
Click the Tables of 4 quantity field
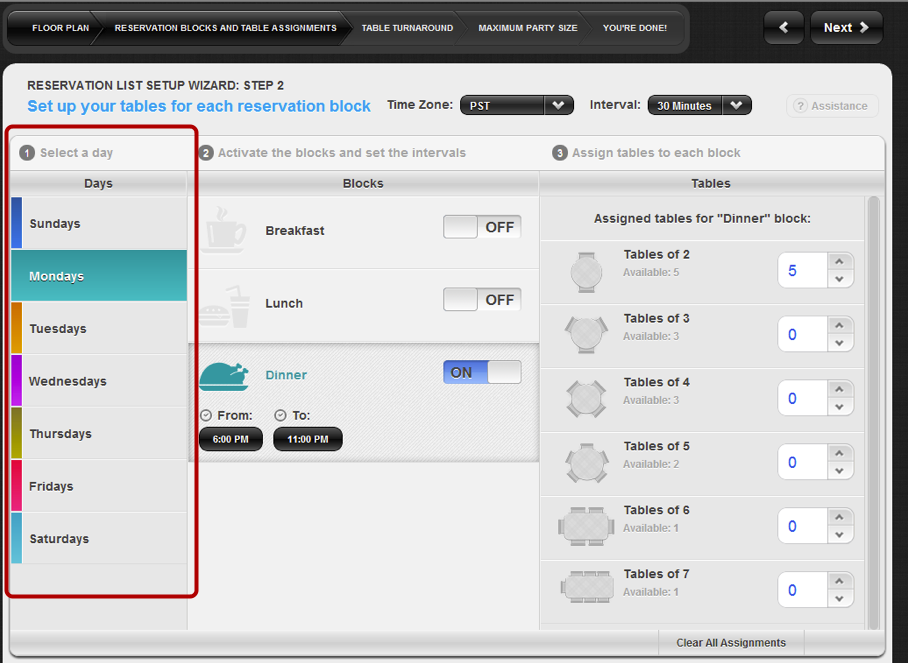[x=803, y=398]
